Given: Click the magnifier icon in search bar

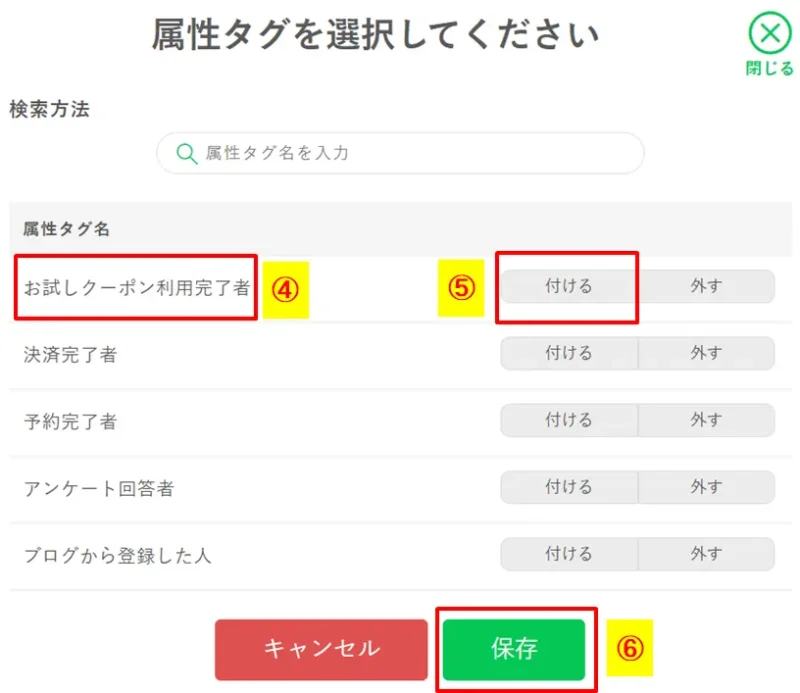Looking at the screenshot, I should click(186, 153).
